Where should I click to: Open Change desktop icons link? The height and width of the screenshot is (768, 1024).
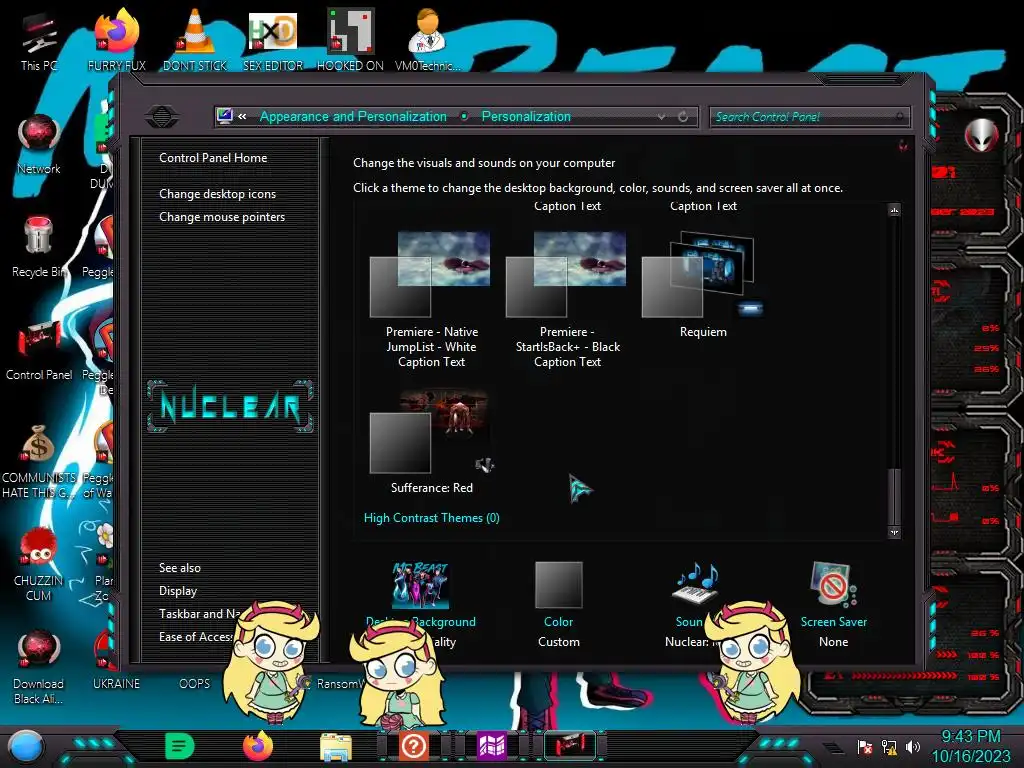click(x=217, y=194)
